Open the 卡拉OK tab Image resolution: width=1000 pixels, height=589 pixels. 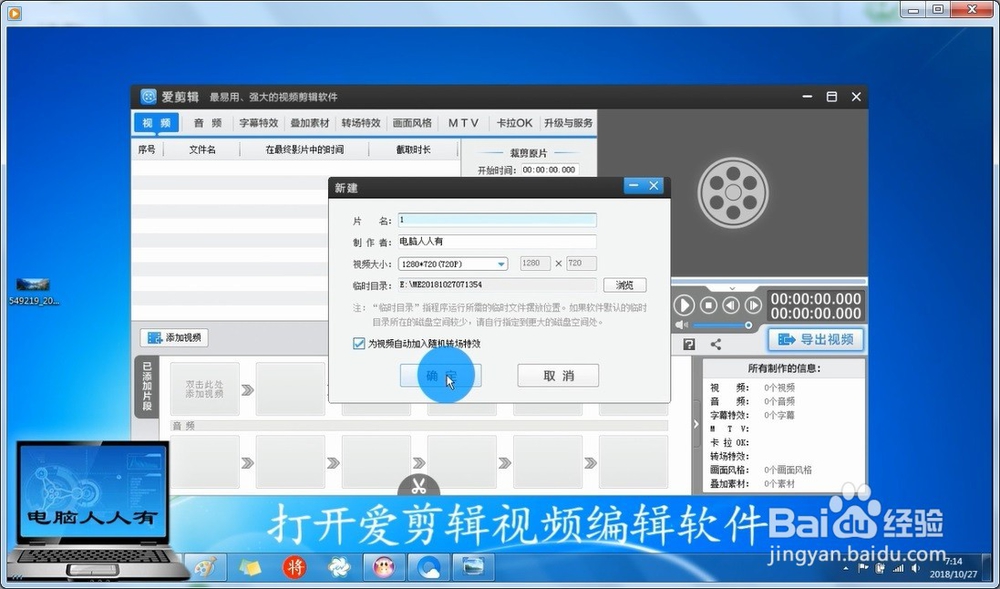(x=514, y=123)
